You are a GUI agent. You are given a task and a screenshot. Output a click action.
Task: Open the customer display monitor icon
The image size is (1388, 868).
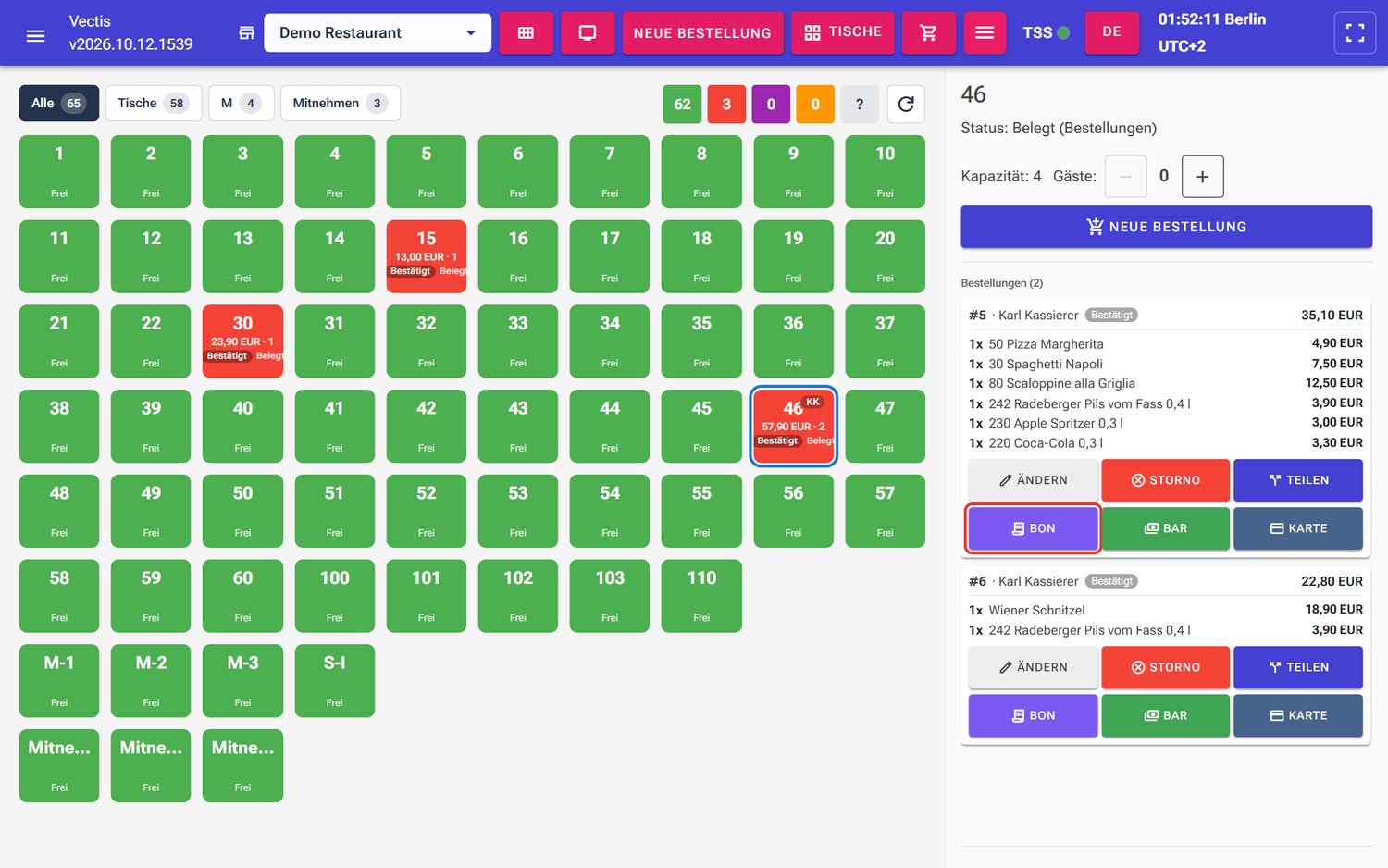coord(588,32)
